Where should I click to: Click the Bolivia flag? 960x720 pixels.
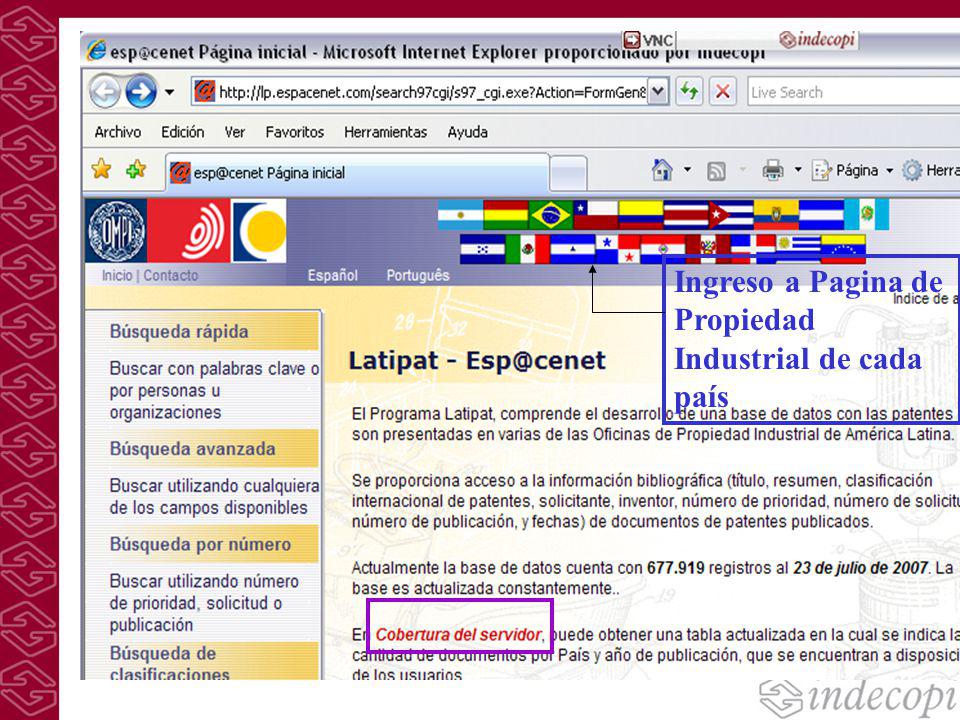point(506,215)
